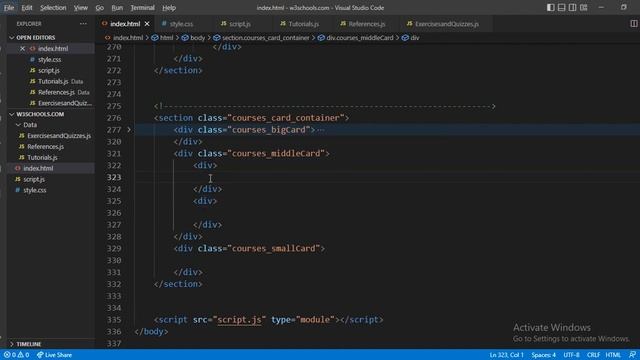Place cursor on empty line 326
The width and height of the screenshot is (640, 360).
click(387, 213)
